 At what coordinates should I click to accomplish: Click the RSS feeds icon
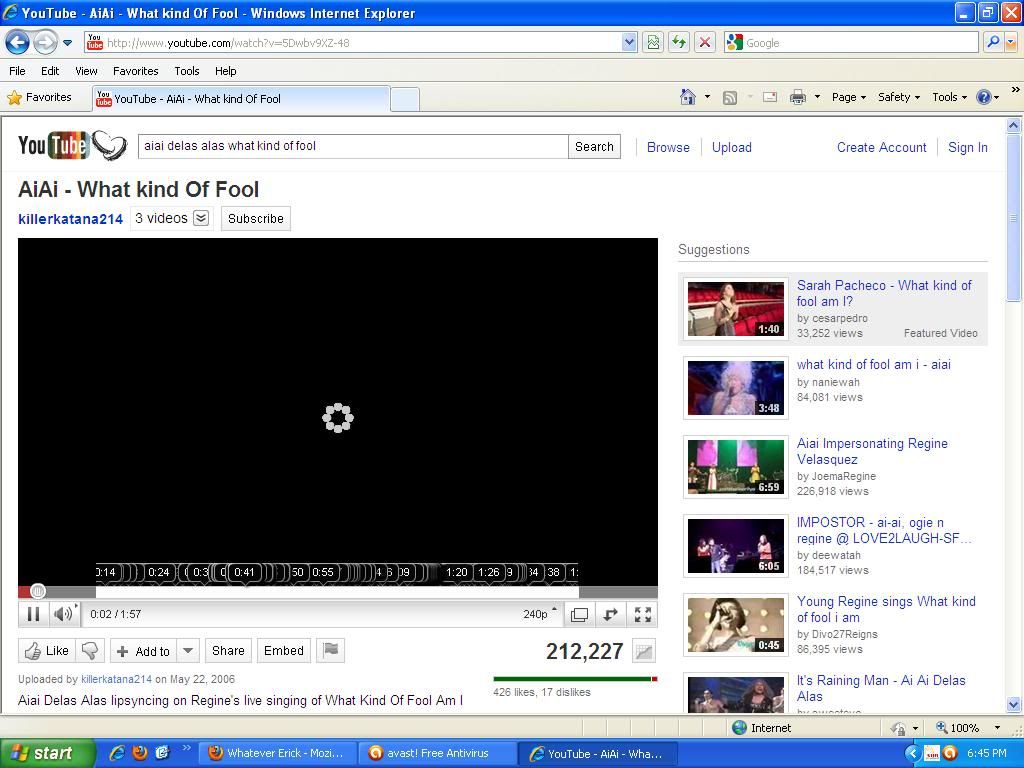tap(729, 98)
